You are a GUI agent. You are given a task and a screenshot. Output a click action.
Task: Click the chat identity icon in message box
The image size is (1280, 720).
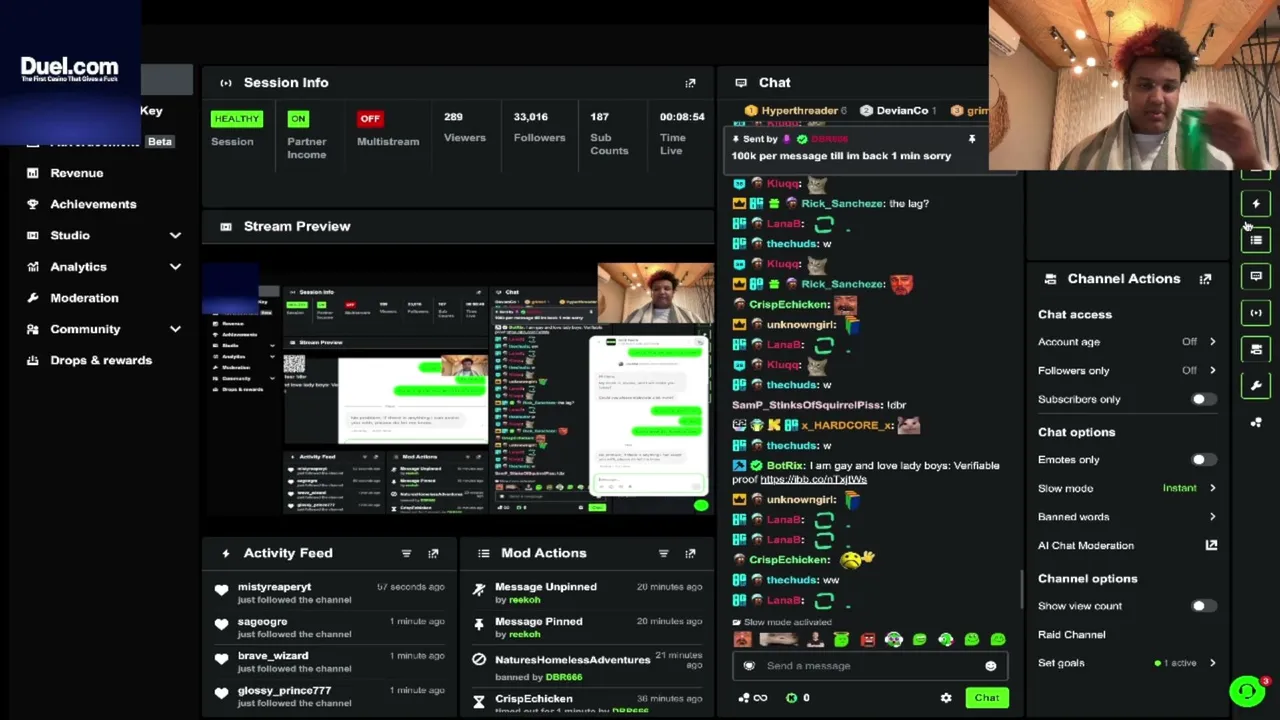[749, 666]
